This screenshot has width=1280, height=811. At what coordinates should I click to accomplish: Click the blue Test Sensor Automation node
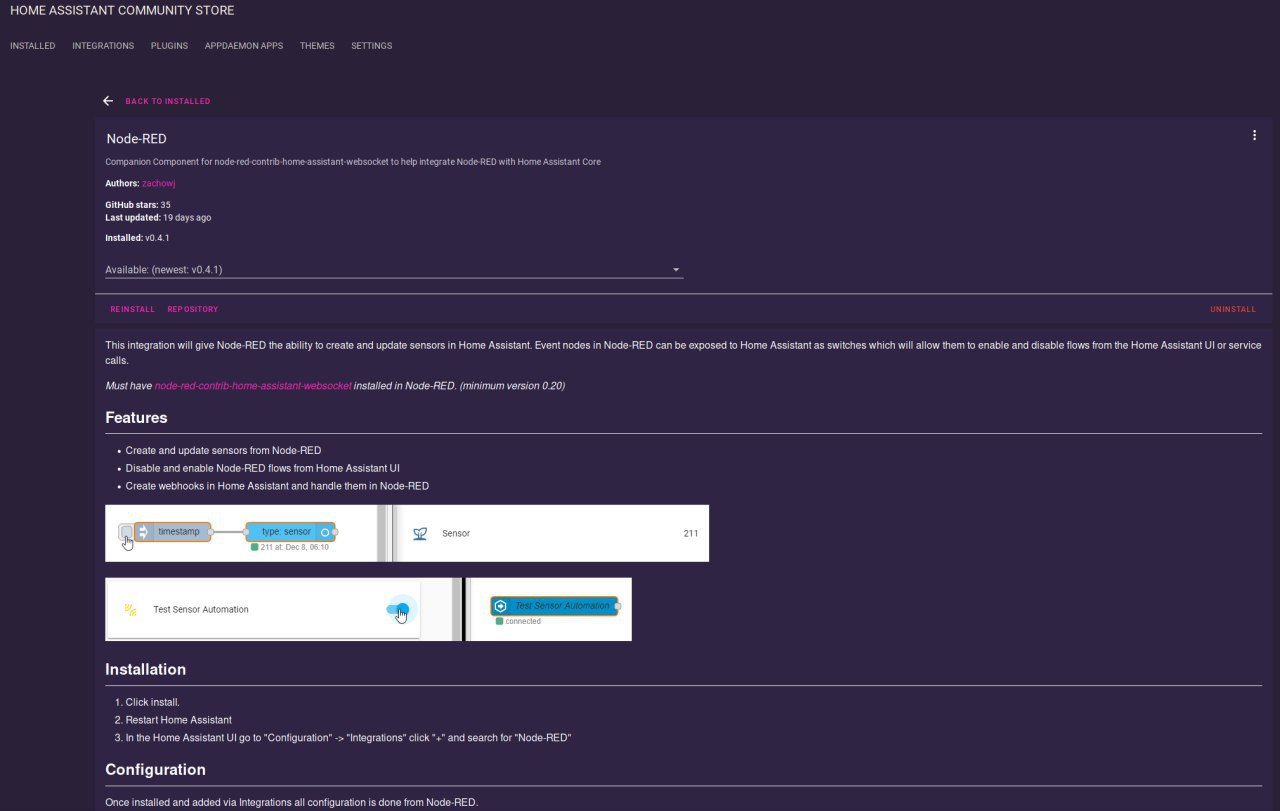coord(555,606)
